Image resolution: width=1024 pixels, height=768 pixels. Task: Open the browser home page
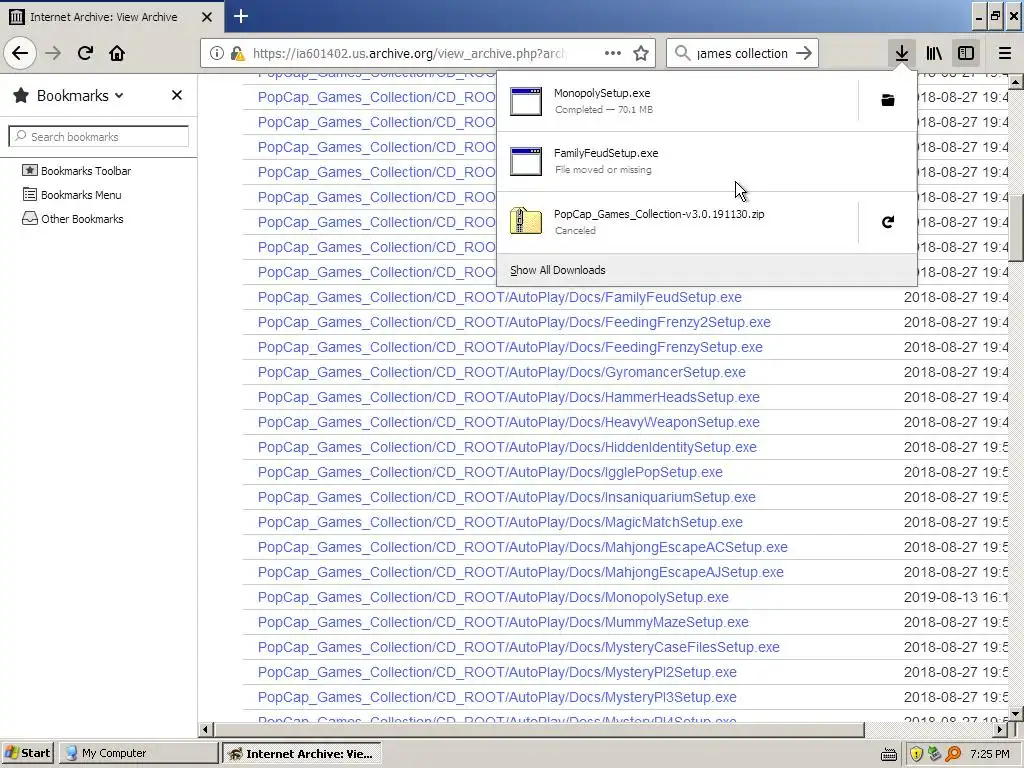point(117,53)
